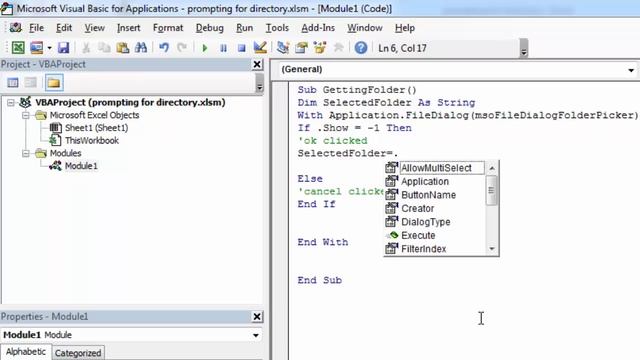Open the Window menu

365,28
